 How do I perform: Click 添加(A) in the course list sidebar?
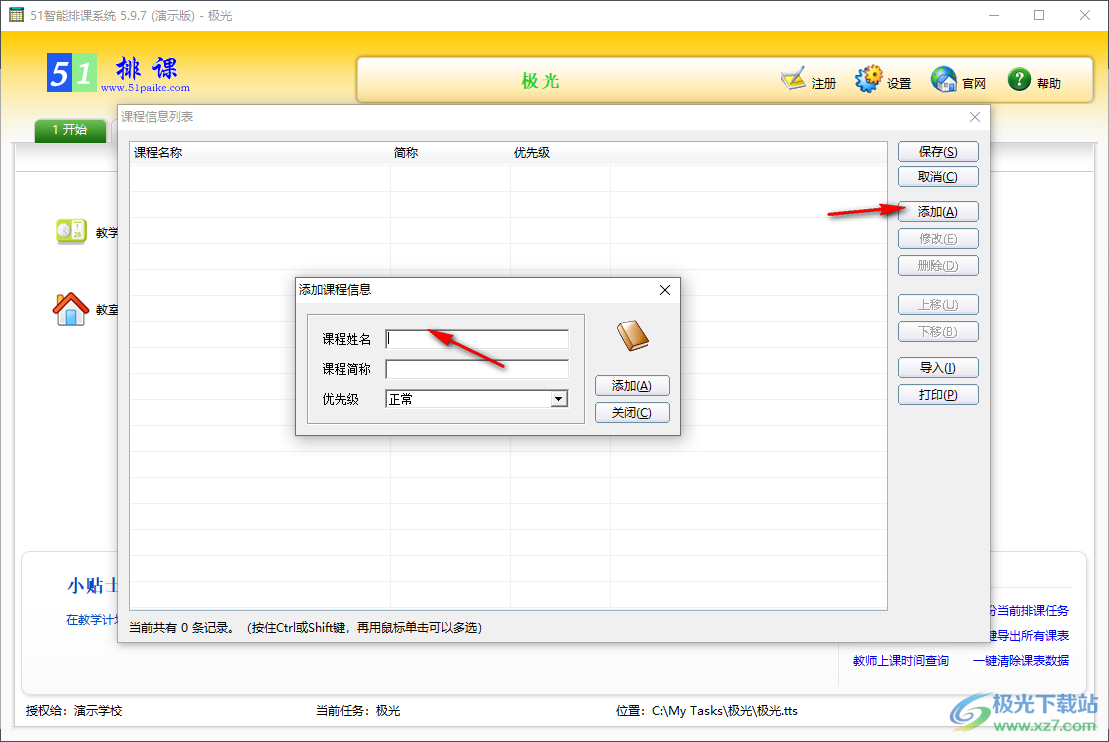tap(938, 211)
